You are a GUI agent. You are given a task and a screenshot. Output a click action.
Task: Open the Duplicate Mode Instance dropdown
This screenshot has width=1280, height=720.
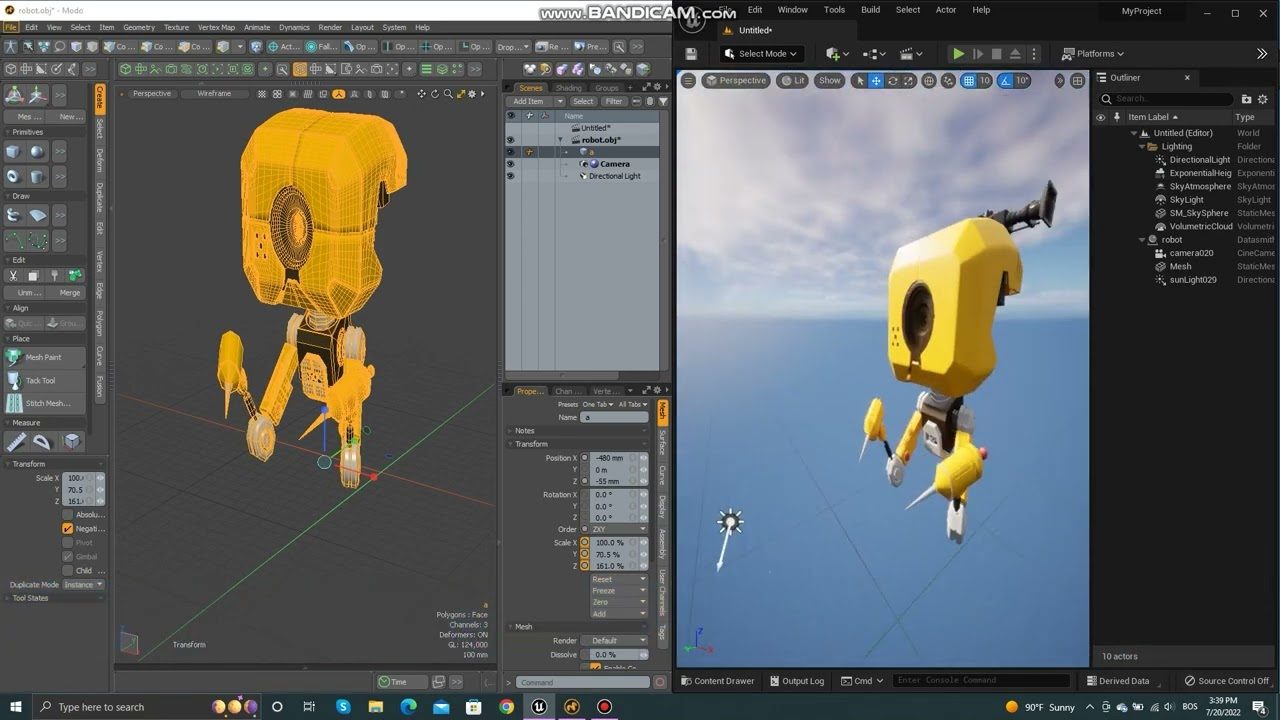(x=83, y=585)
